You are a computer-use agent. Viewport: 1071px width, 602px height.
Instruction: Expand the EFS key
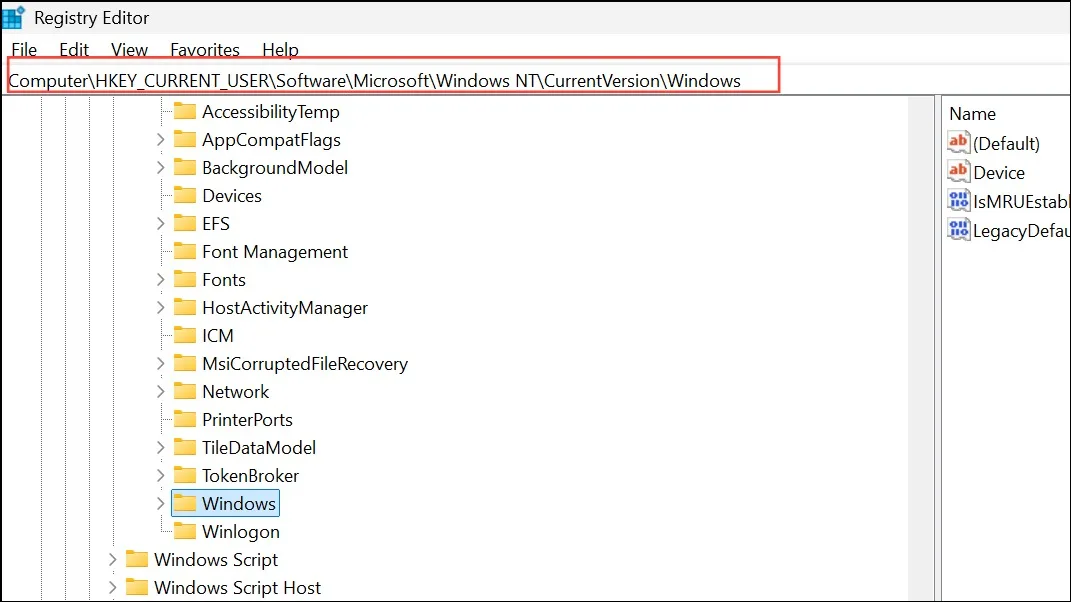tap(161, 223)
